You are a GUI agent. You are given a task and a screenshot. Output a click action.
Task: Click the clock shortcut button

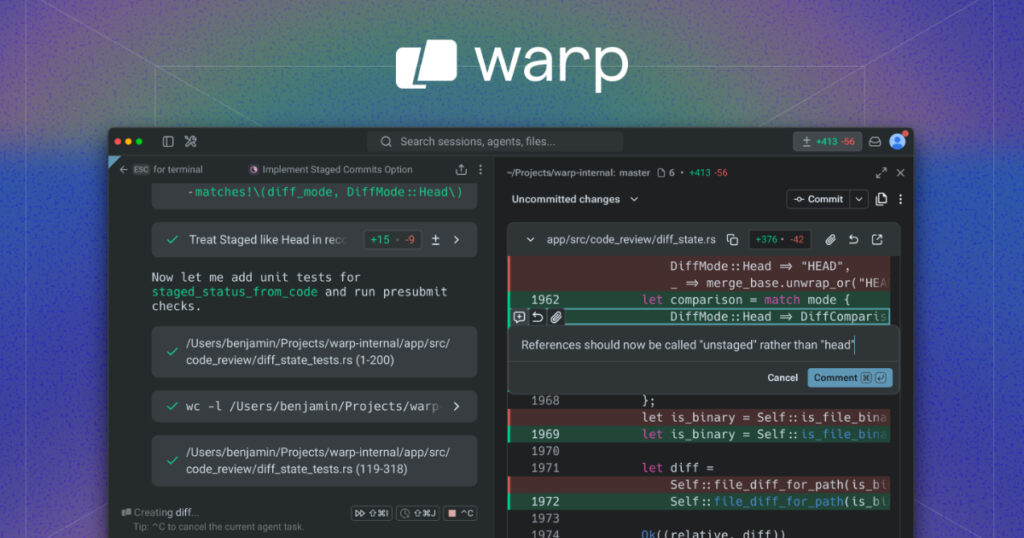418,513
